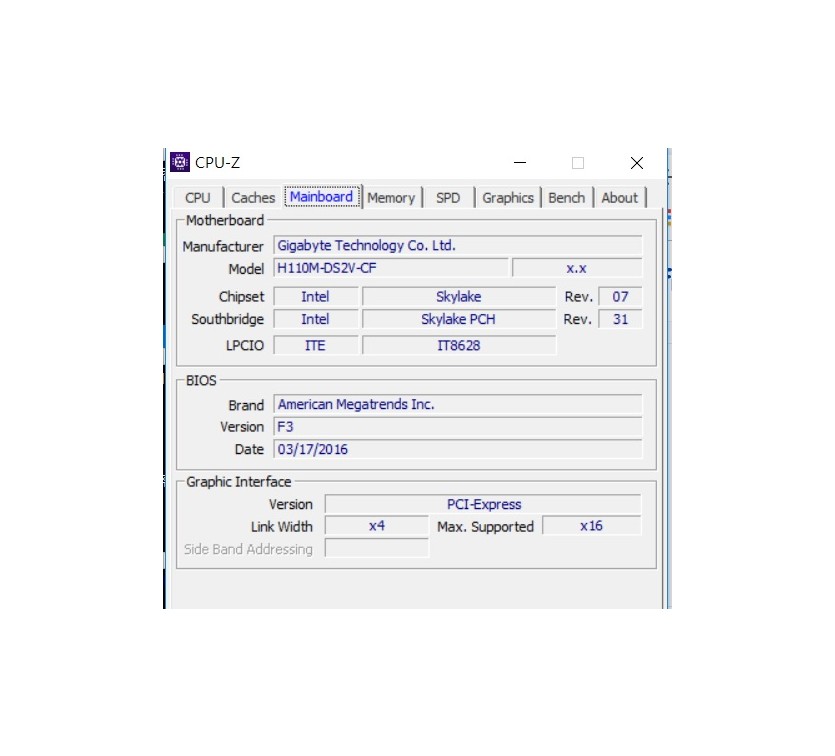
Task: Click the Graphic Interface group heading
Action: 239,482
